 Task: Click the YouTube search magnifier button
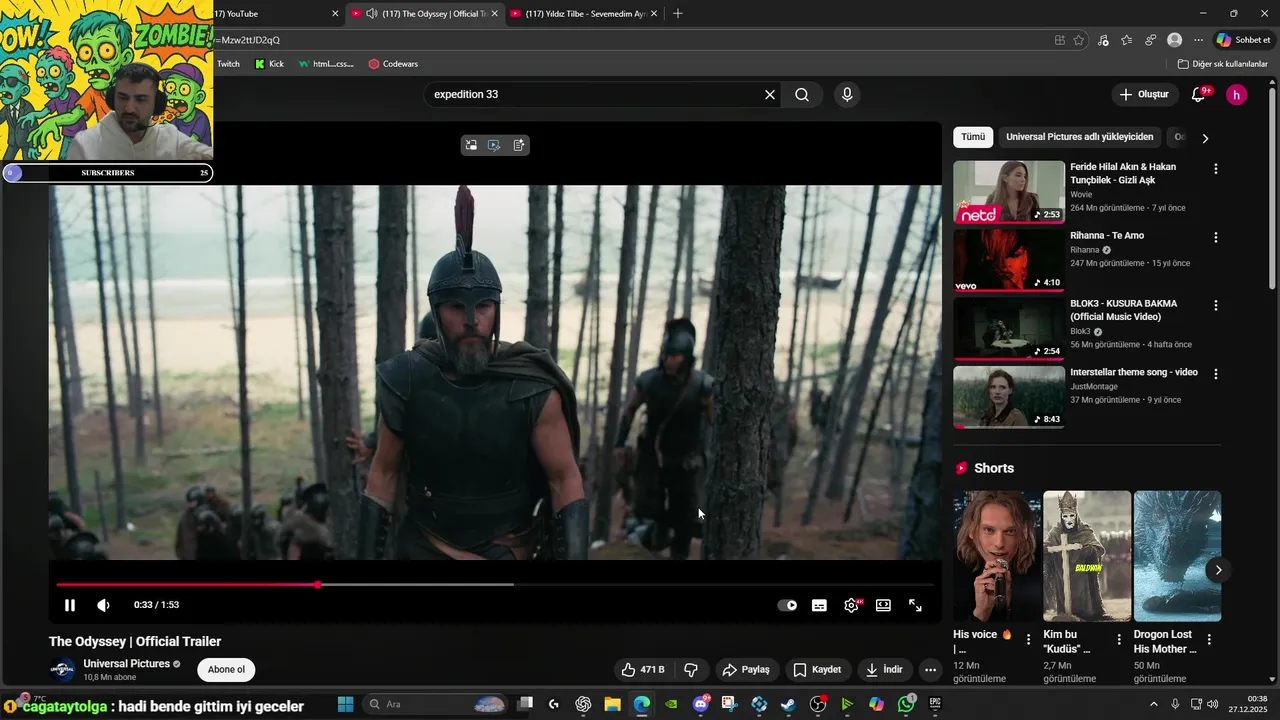[x=802, y=95]
